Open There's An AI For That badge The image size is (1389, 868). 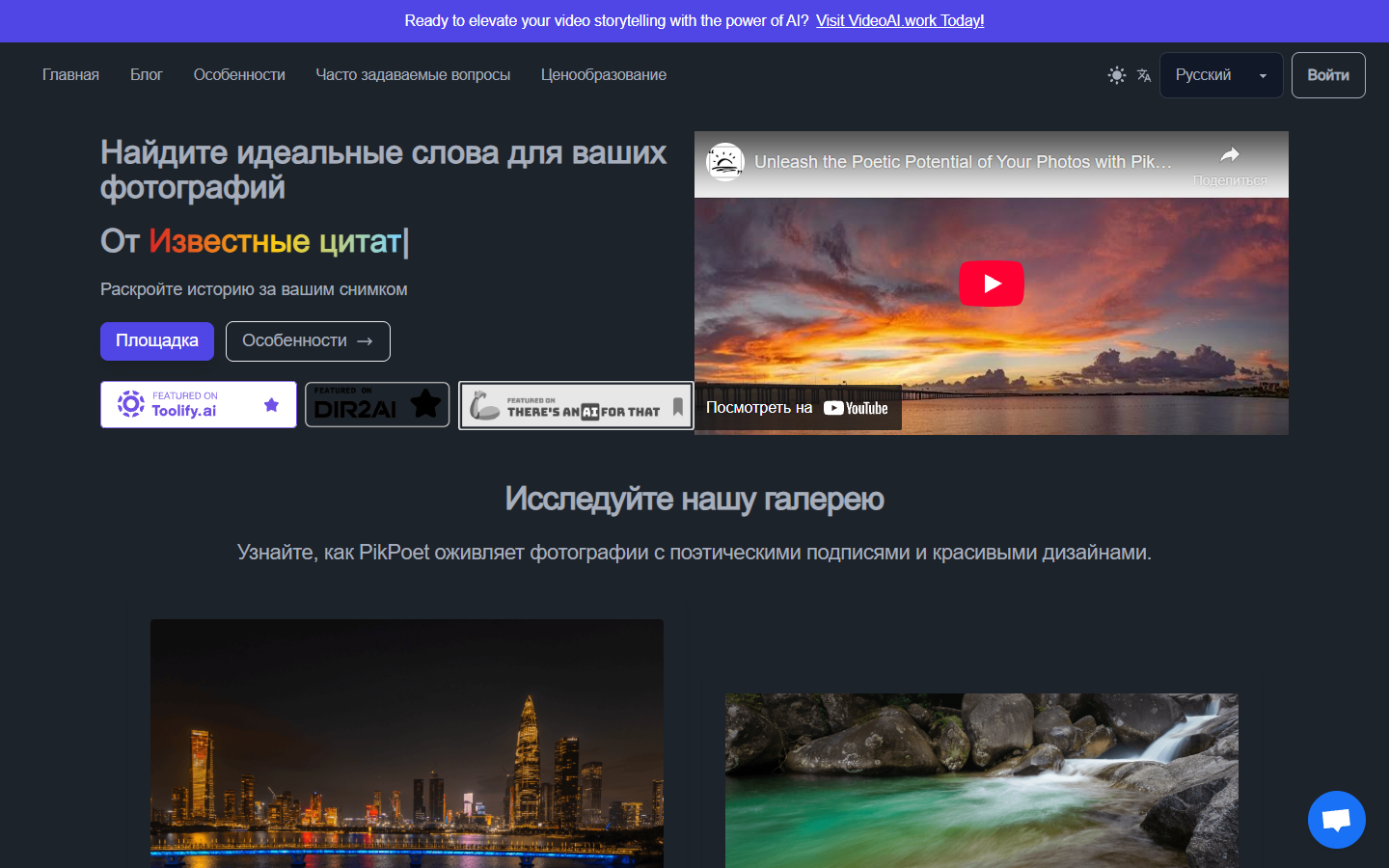point(576,406)
